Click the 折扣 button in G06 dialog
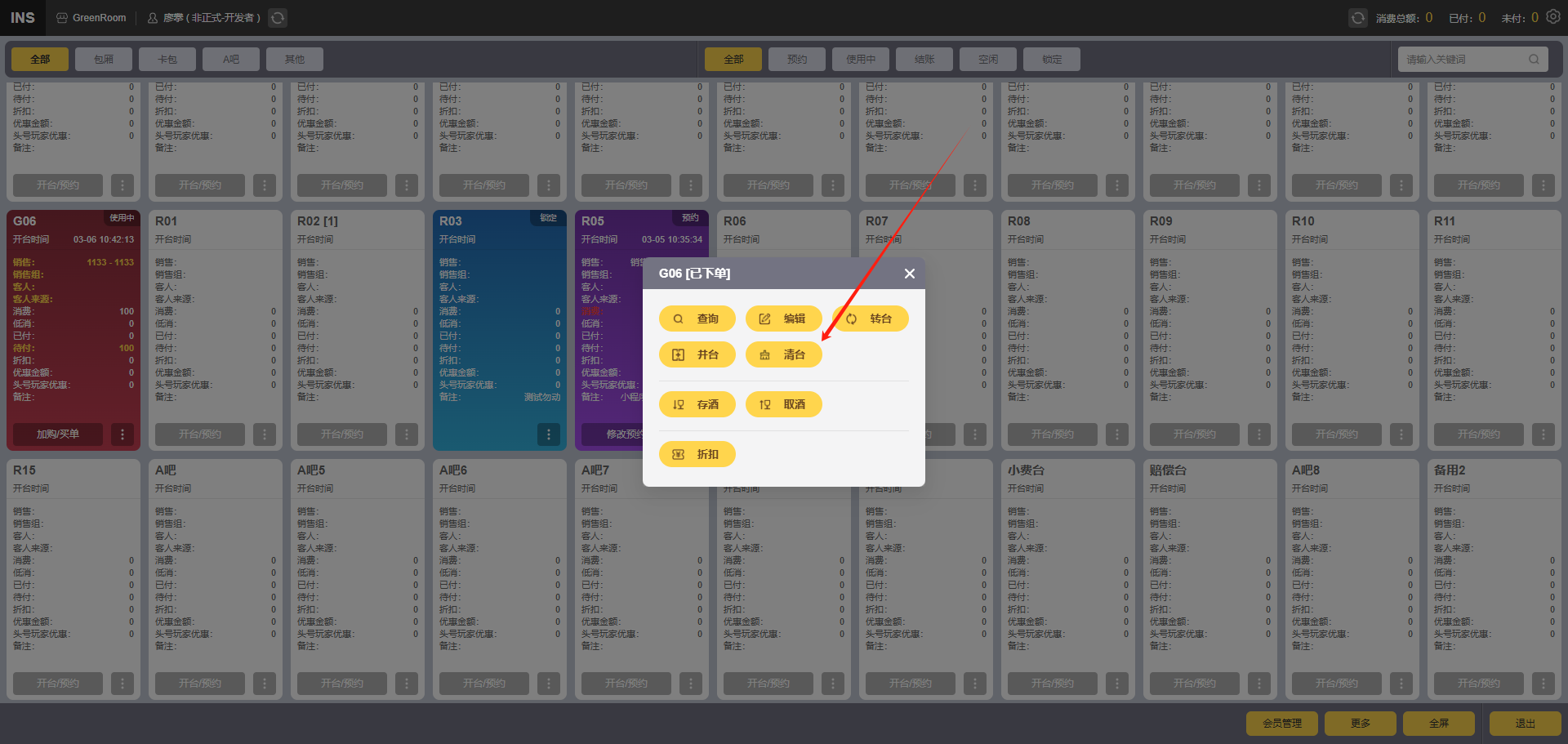The width and height of the screenshot is (1568, 744). pyautogui.click(x=697, y=454)
